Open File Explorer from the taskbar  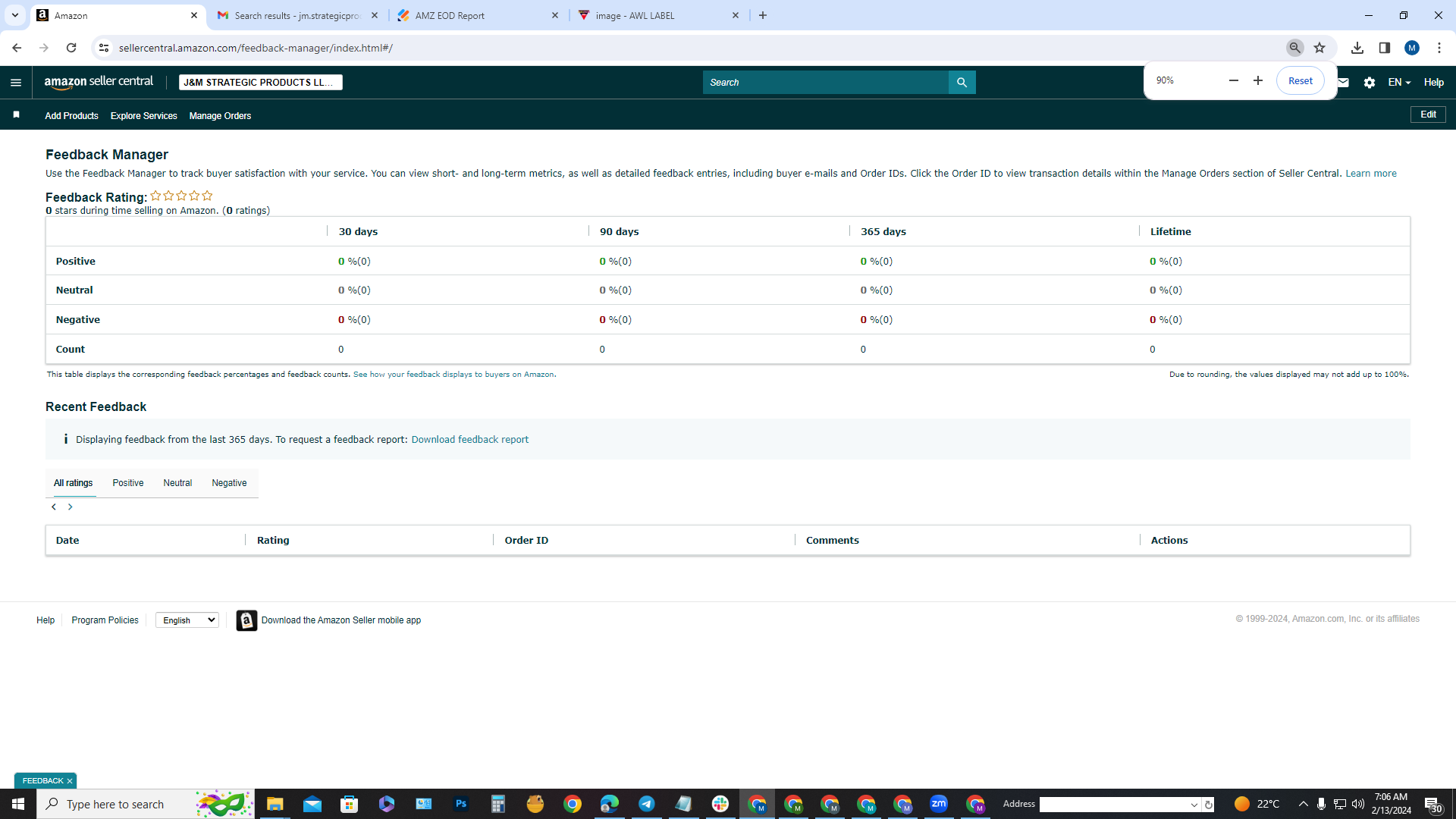[275, 804]
